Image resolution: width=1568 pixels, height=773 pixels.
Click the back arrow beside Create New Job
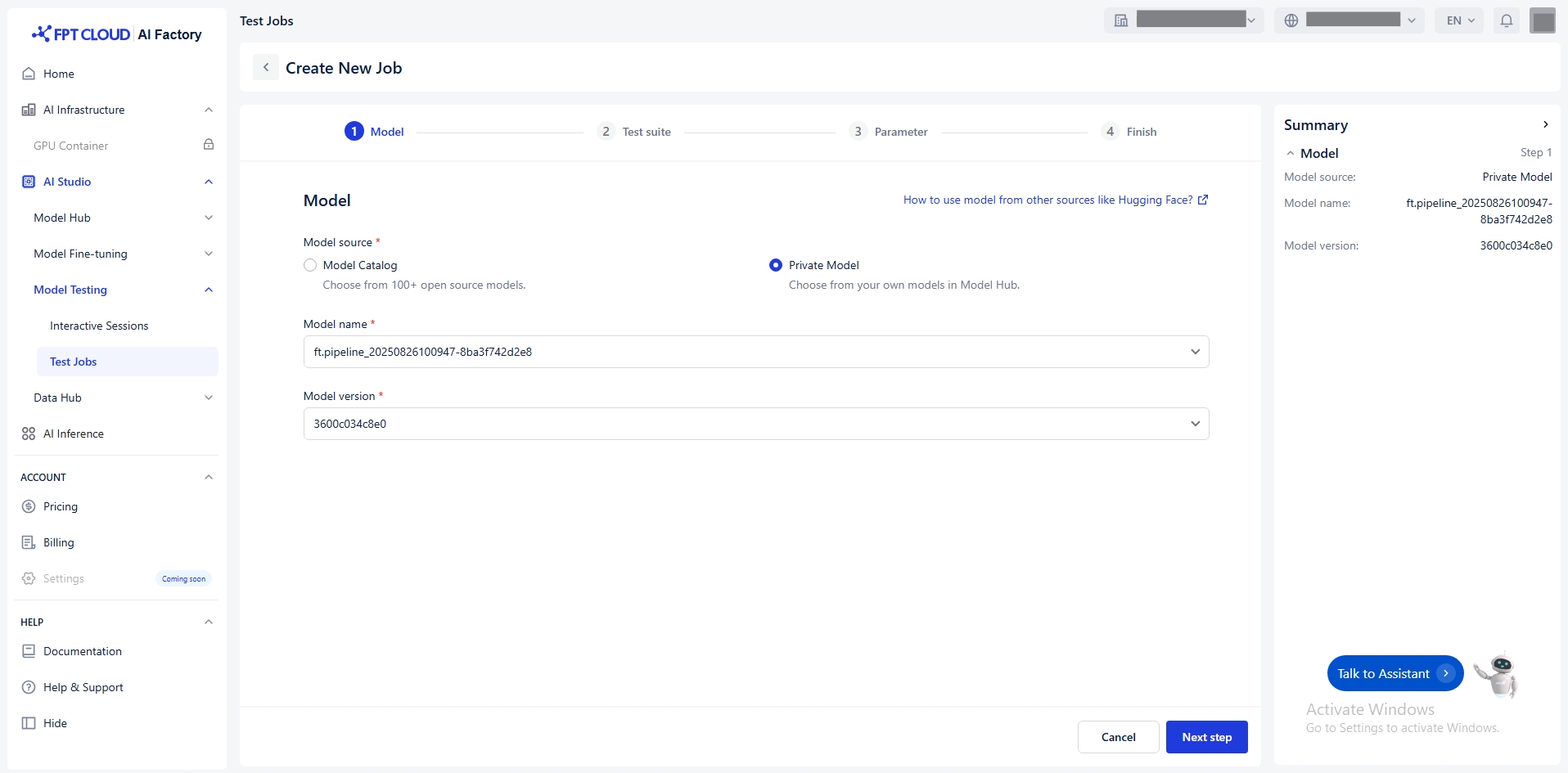pyautogui.click(x=266, y=68)
